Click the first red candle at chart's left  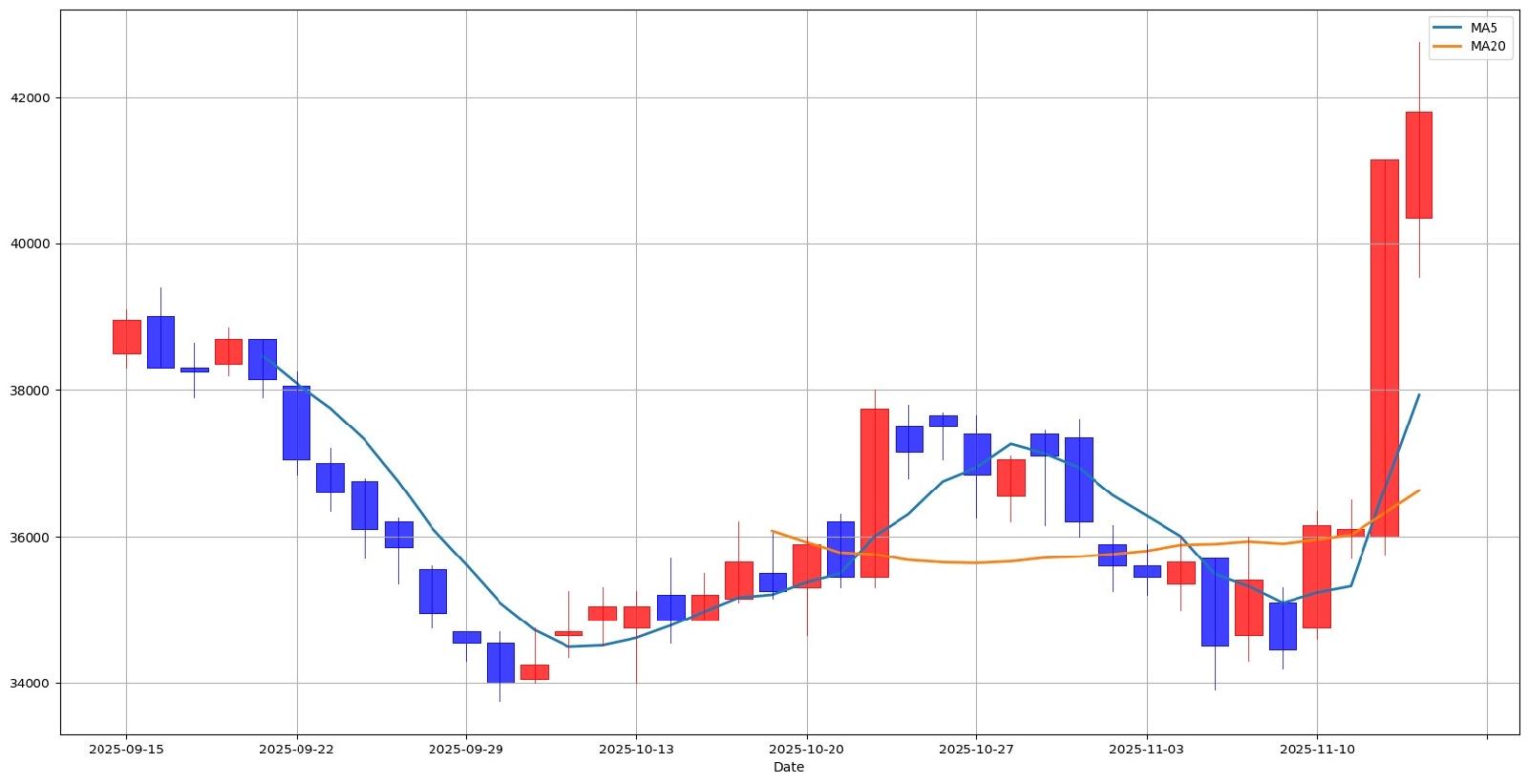126,337
